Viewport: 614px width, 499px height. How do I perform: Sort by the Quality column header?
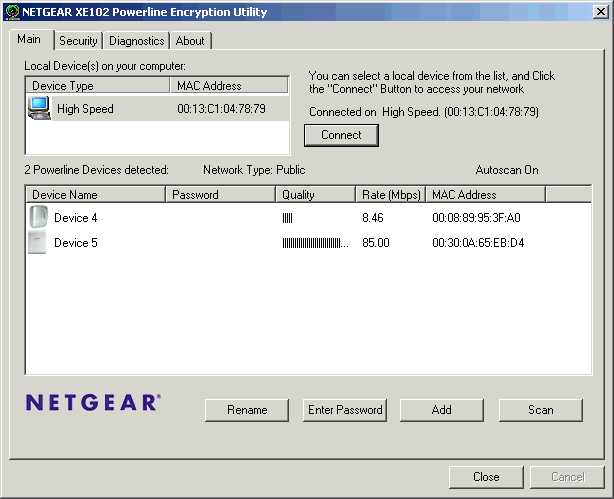tap(316, 195)
